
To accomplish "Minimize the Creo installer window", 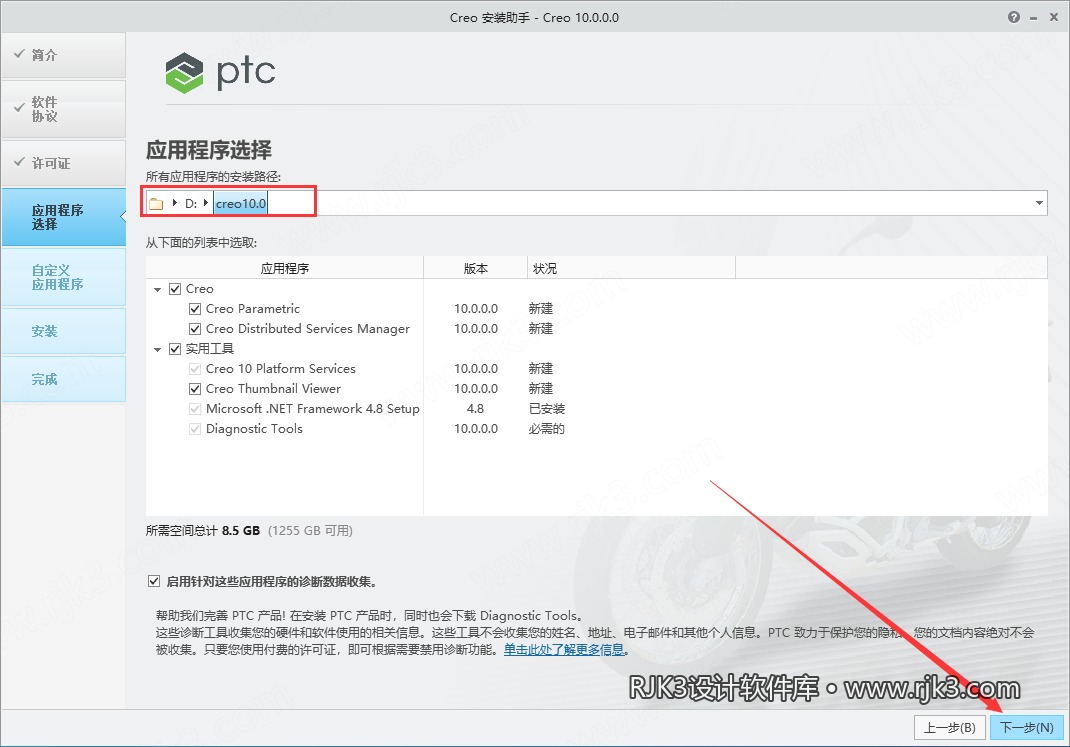I will point(1034,18).
